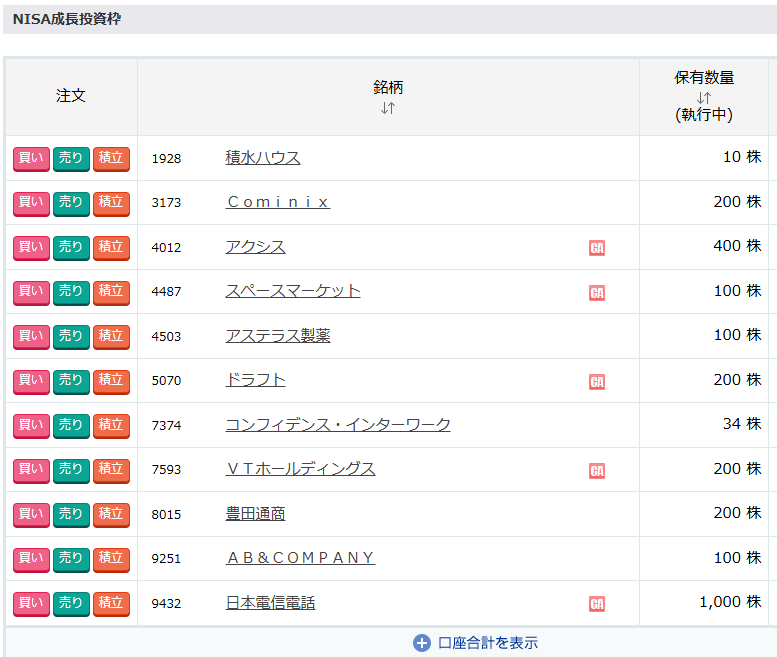Click 売り in the ドラフト row
This screenshot has width=777, height=657.
point(71,382)
